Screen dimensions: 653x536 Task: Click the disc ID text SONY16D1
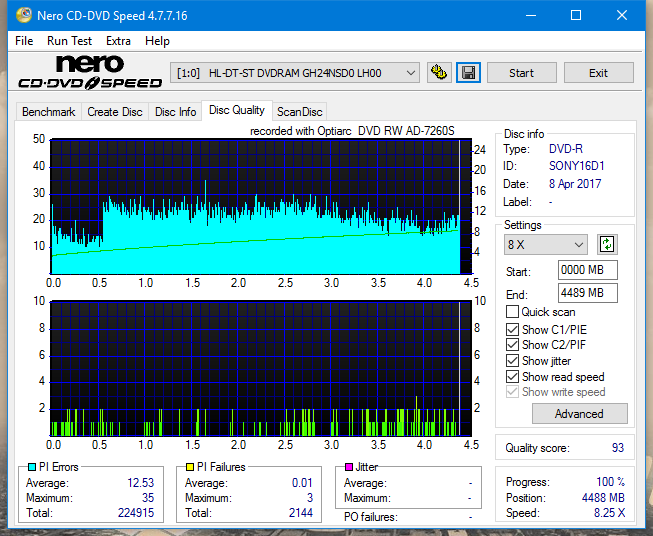pos(576,166)
